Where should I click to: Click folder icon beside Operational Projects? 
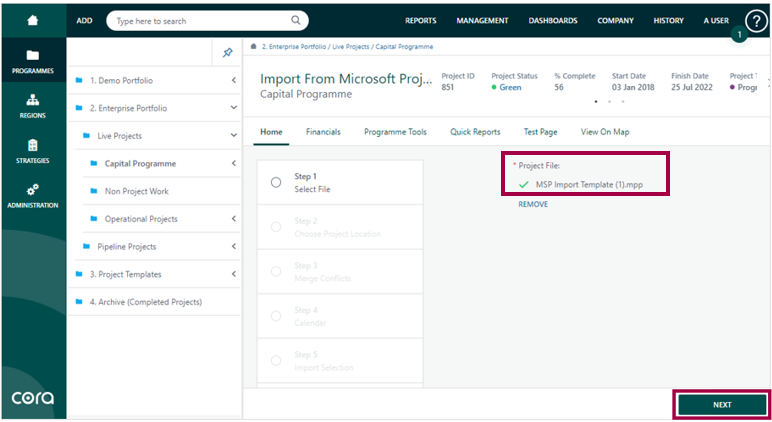point(94,218)
